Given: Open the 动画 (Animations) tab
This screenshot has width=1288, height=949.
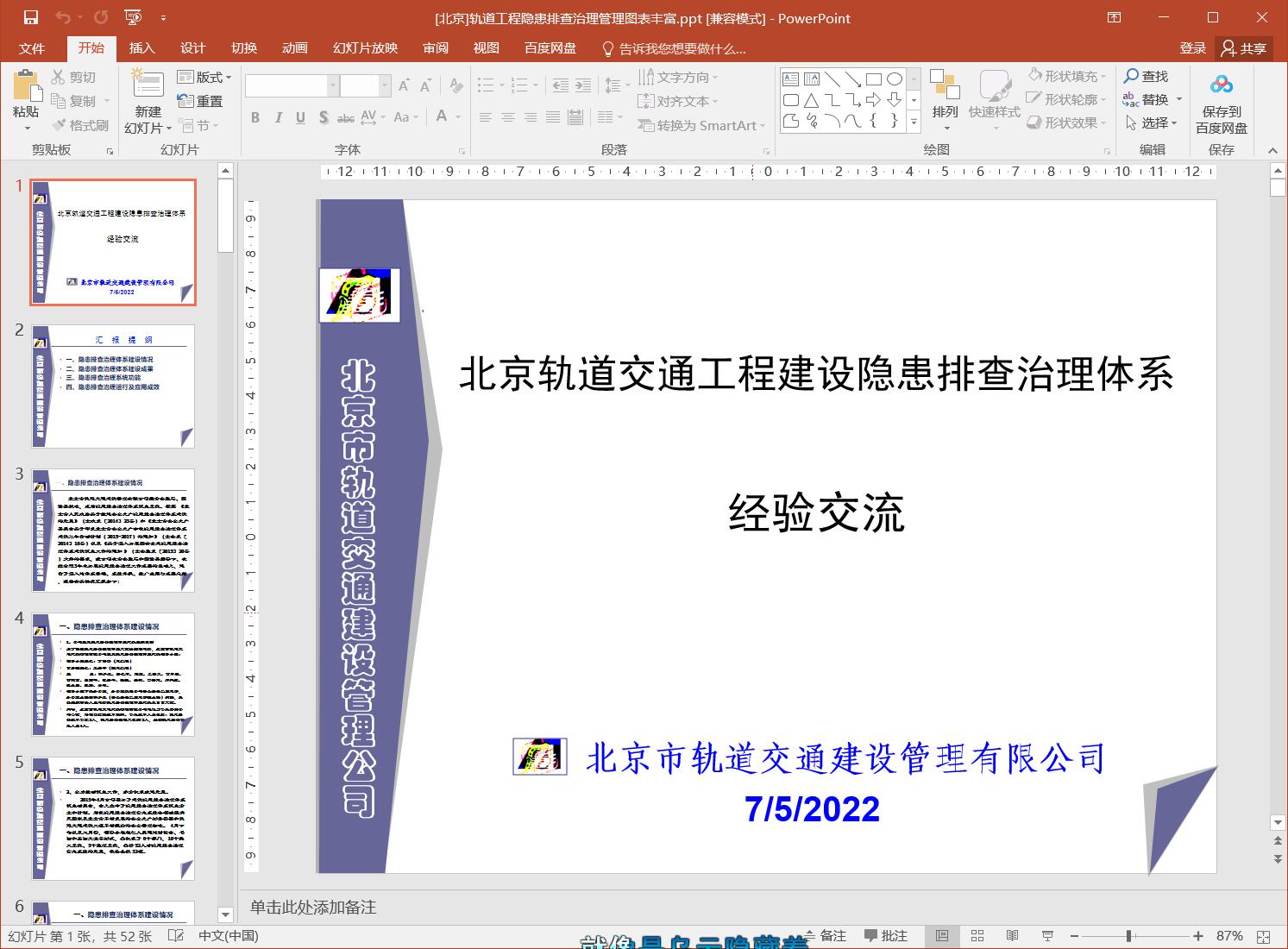Looking at the screenshot, I should pyautogui.click(x=295, y=48).
